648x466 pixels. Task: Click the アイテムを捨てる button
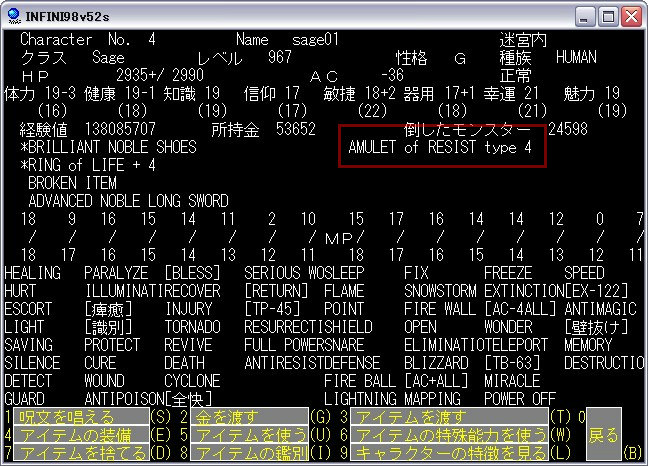[81, 453]
